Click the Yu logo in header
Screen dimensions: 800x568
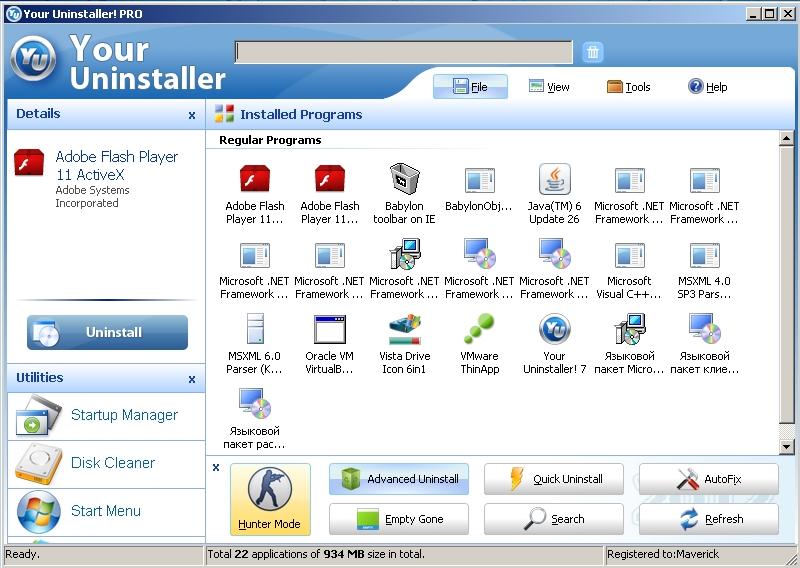[33, 58]
